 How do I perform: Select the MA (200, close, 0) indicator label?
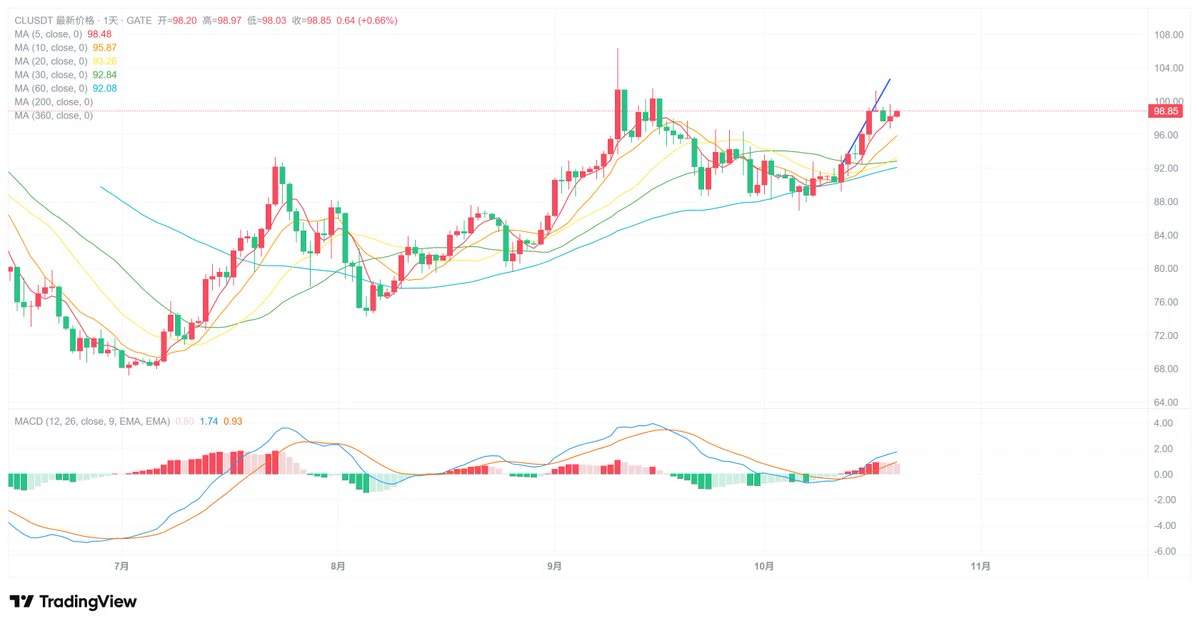tap(54, 102)
